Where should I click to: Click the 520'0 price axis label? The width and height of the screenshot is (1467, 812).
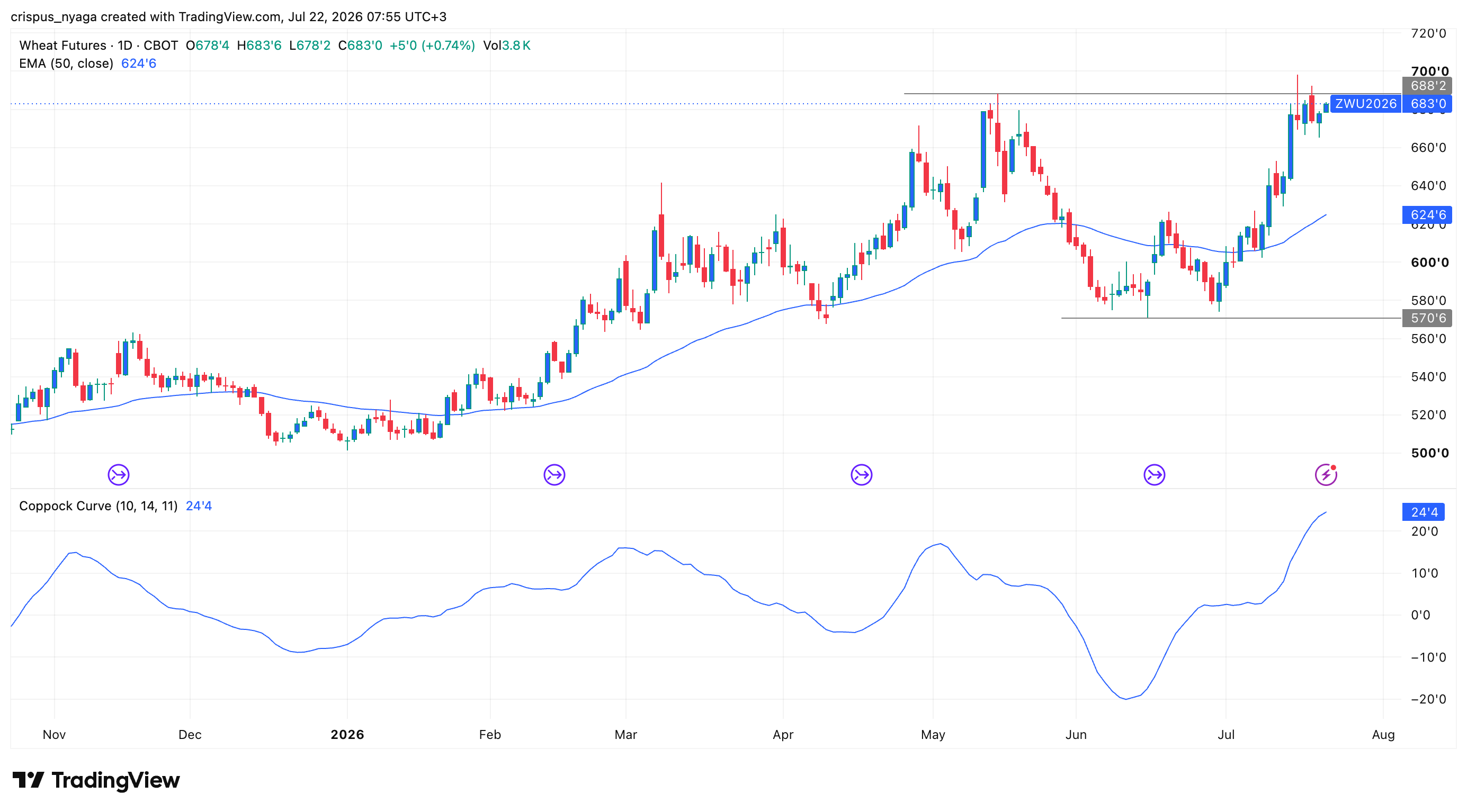tap(1428, 415)
